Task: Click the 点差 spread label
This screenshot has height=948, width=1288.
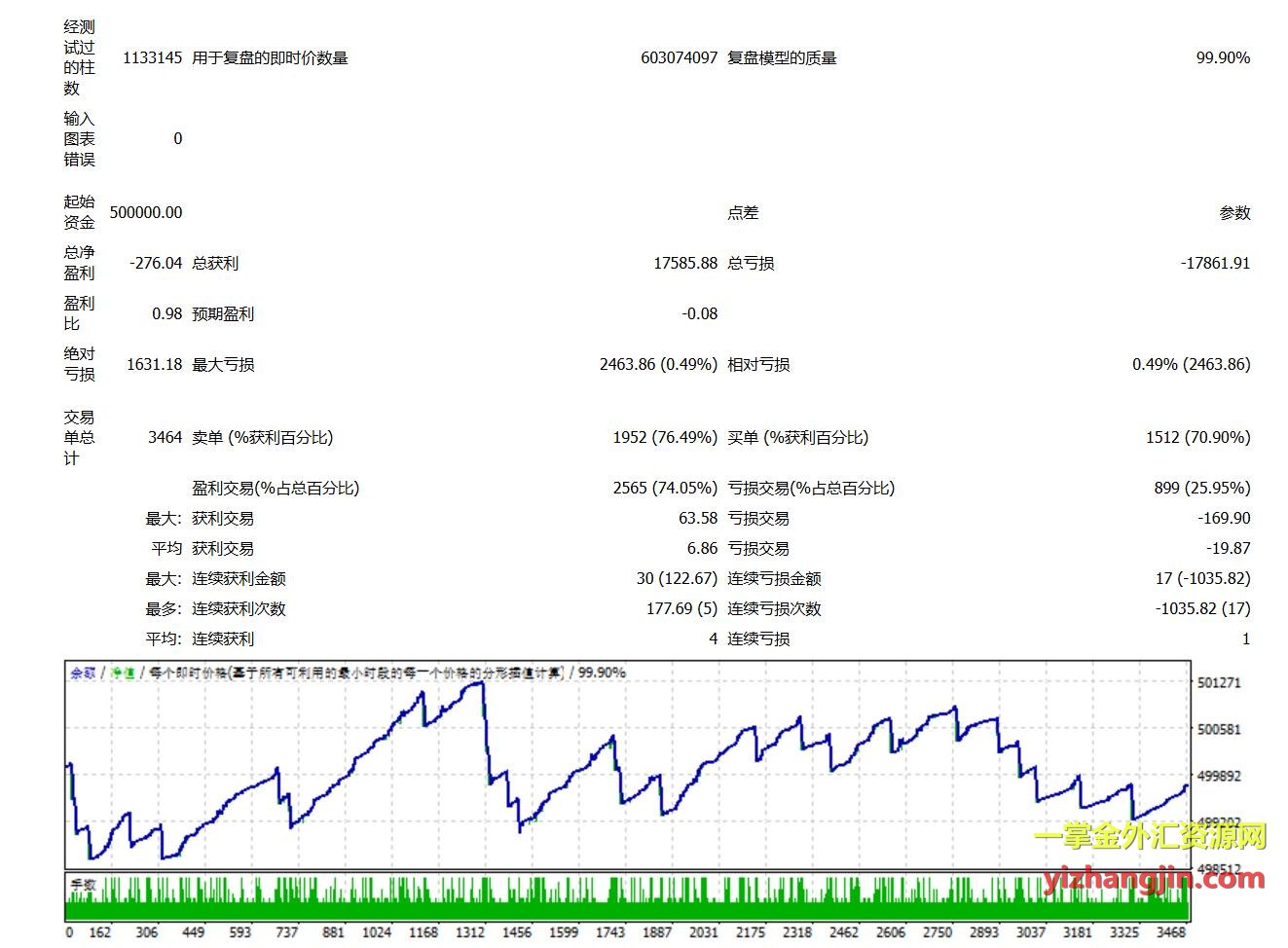Action: 743,213
